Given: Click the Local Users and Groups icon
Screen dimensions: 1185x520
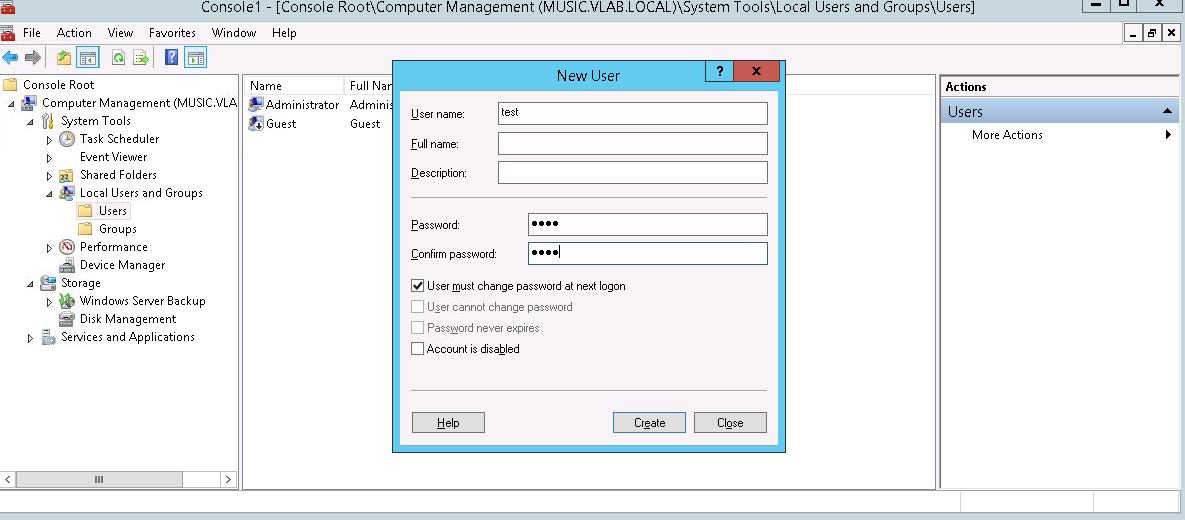Looking at the screenshot, I should pyautogui.click(x=67, y=193).
